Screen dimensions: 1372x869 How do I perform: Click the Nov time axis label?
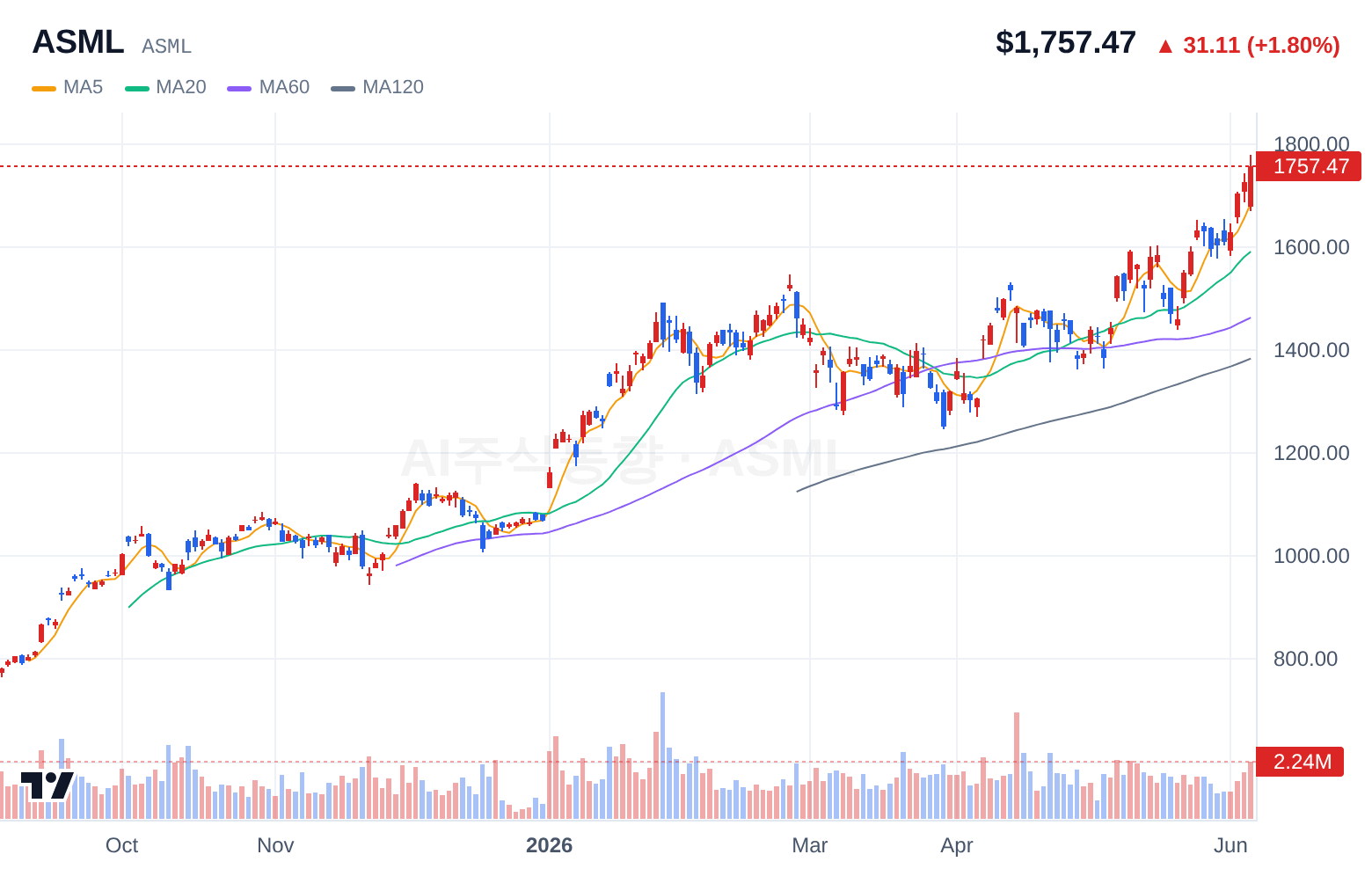click(x=275, y=845)
